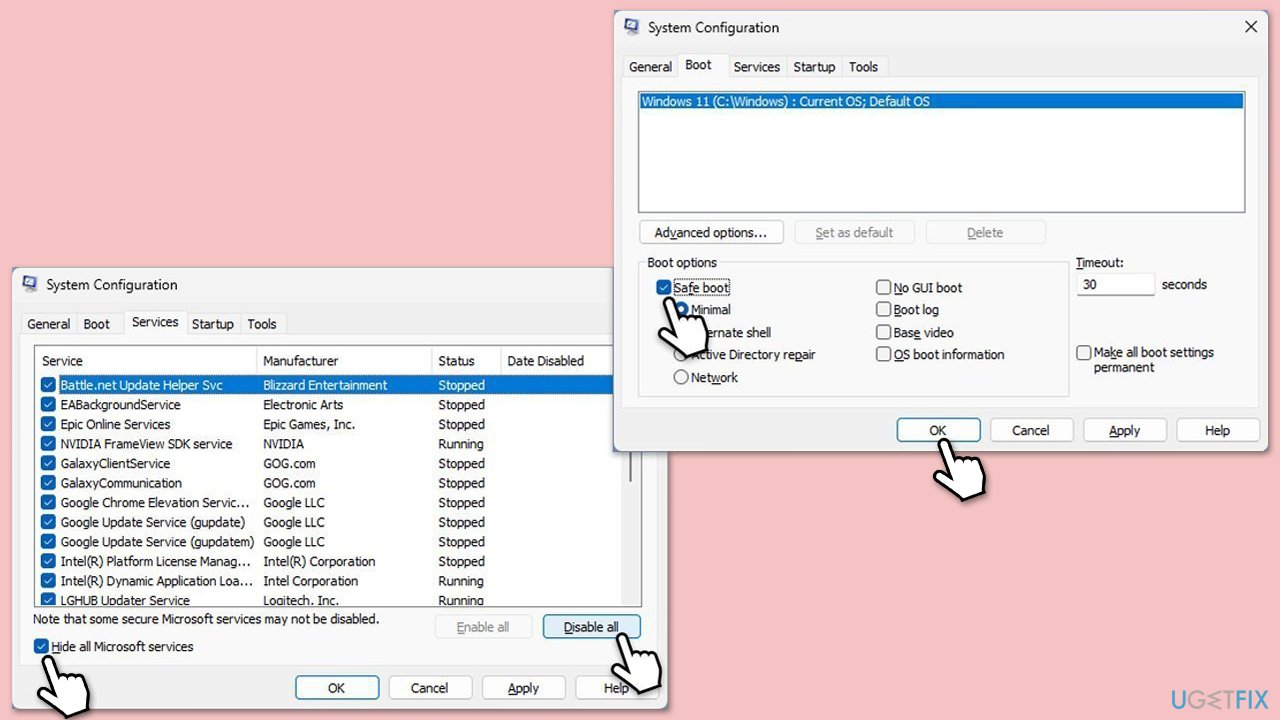Screen dimensions: 1280x720
Task: Click the Disable all button
Action: (x=591, y=627)
